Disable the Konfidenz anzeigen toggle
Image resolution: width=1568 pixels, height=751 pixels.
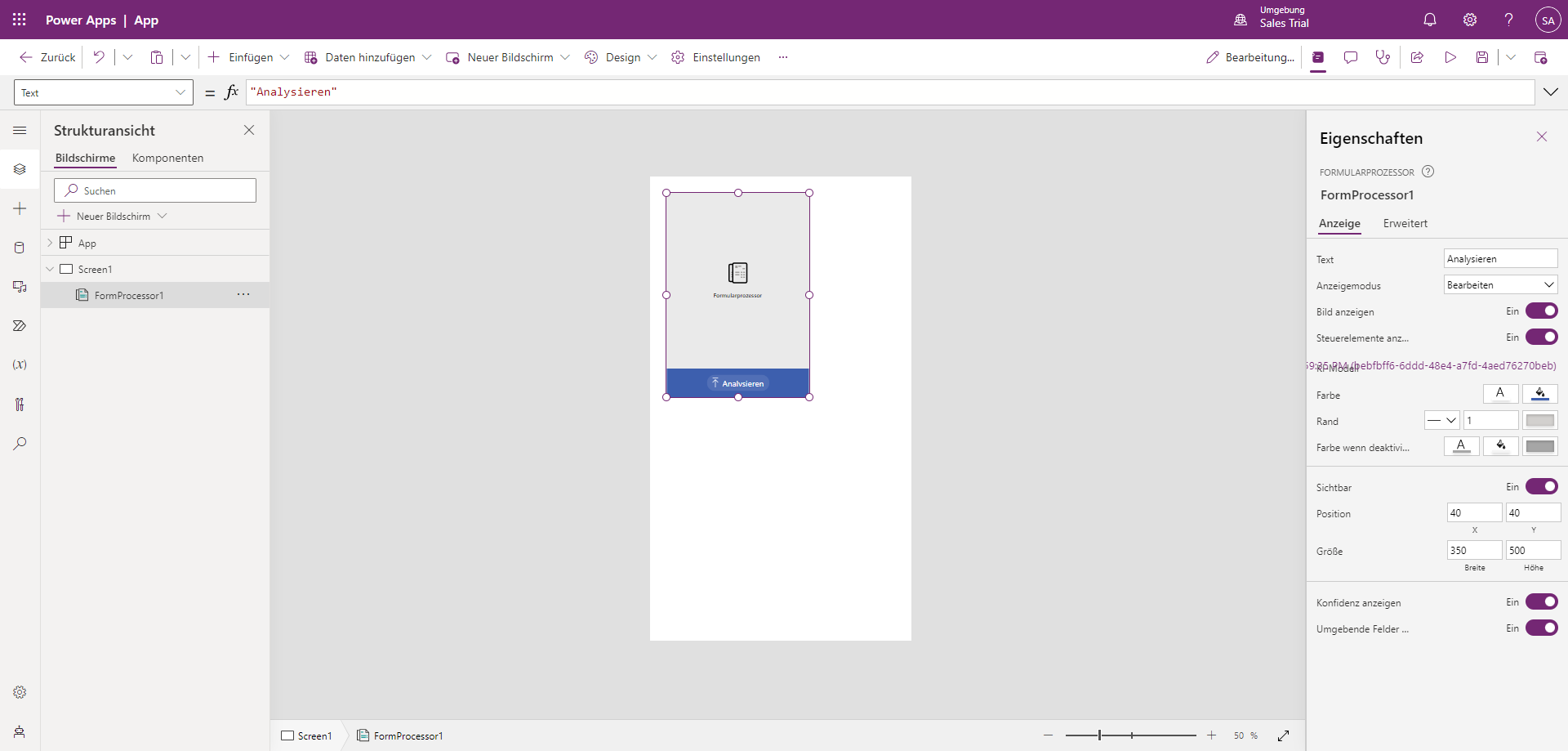coord(1543,601)
